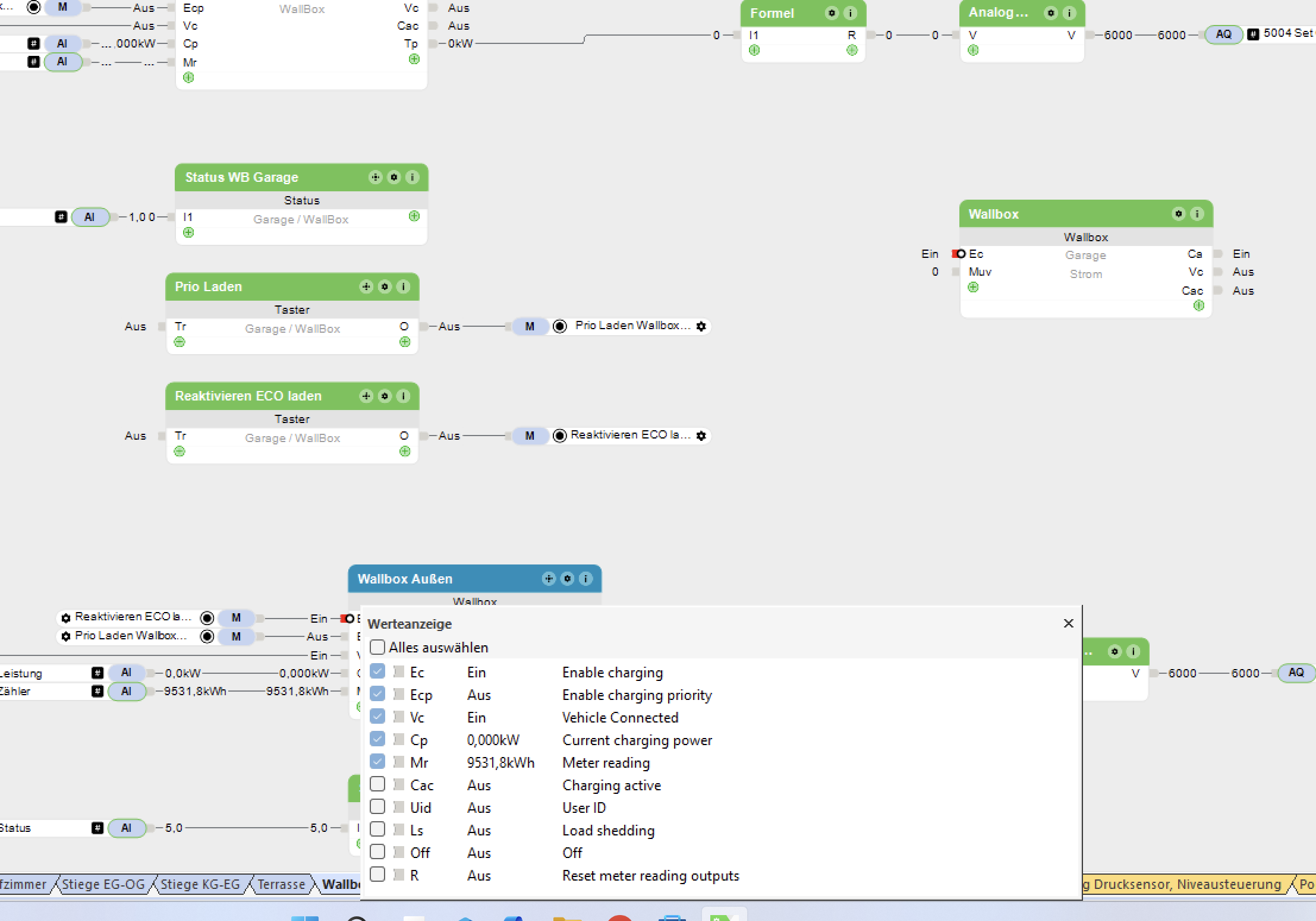
Task: Open settings gear on Status WB Garage block
Action: tap(393, 177)
